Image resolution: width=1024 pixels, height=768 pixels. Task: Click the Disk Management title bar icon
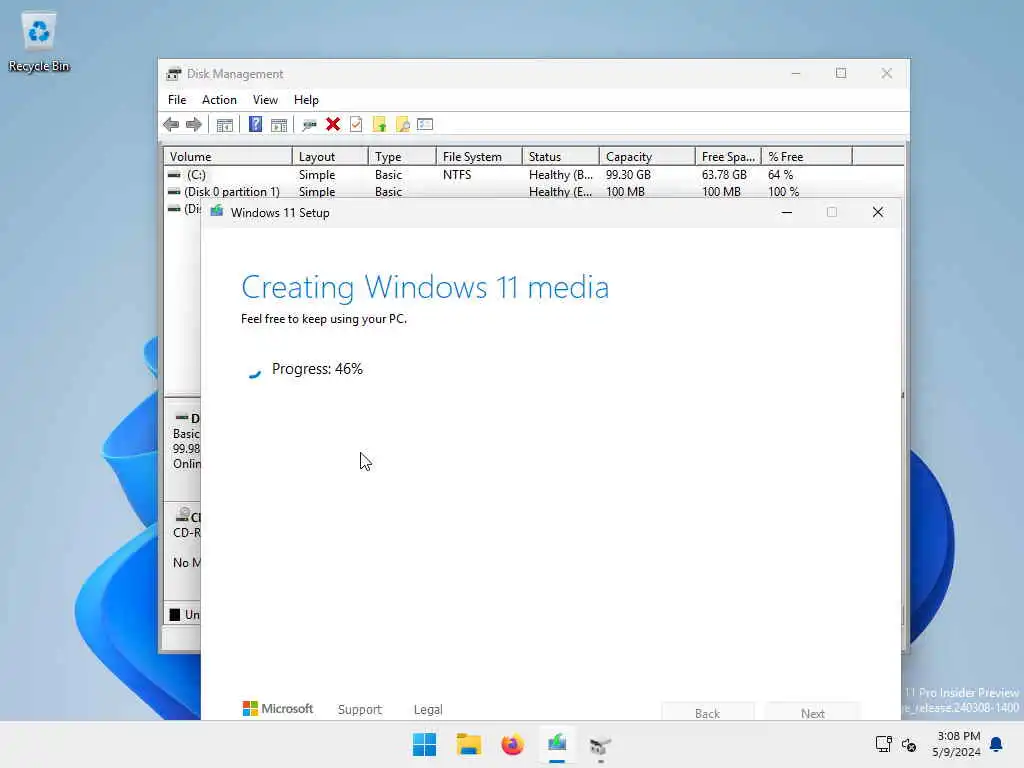[174, 74]
